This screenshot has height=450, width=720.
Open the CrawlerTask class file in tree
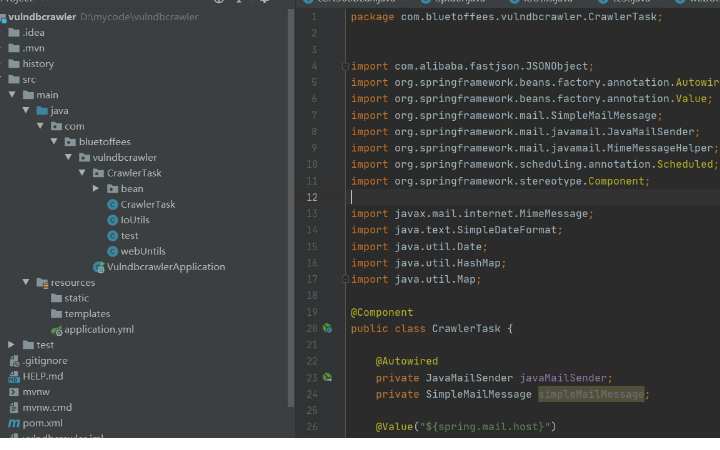(x=147, y=204)
